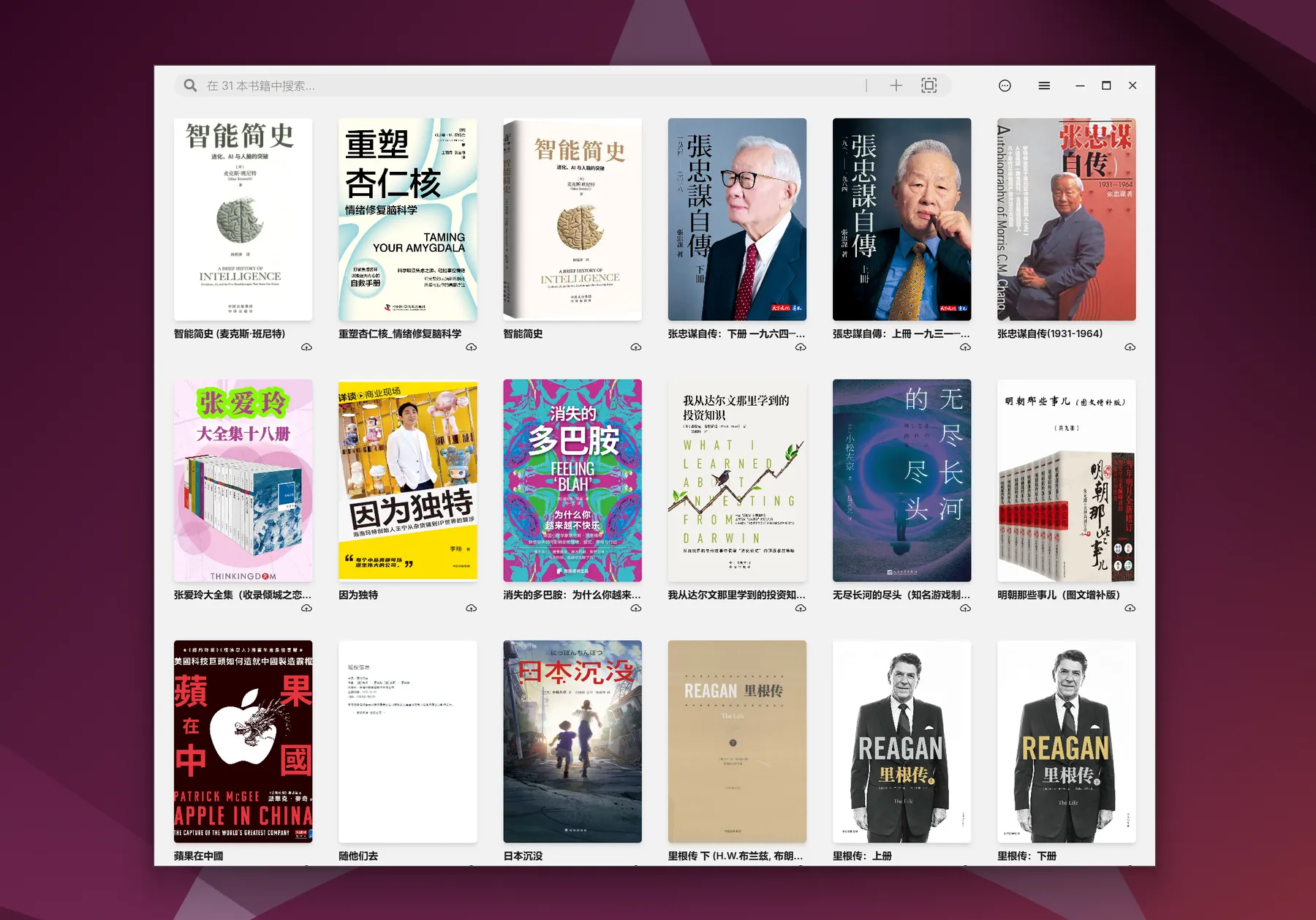The image size is (1316, 920).
Task: Open the speech bubble ellipsis icon
Action: click(x=1005, y=86)
